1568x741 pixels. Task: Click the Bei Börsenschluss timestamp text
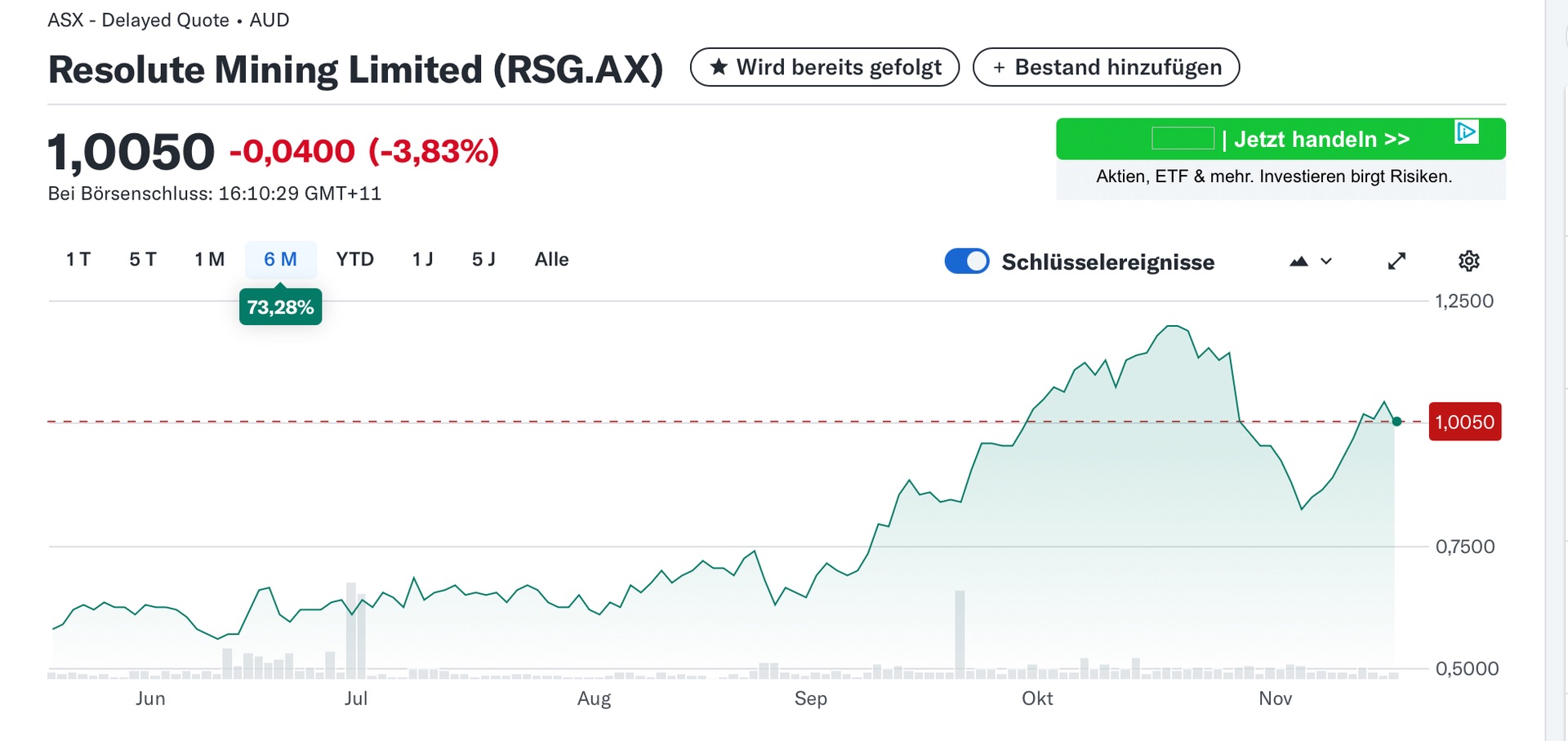click(x=215, y=194)
